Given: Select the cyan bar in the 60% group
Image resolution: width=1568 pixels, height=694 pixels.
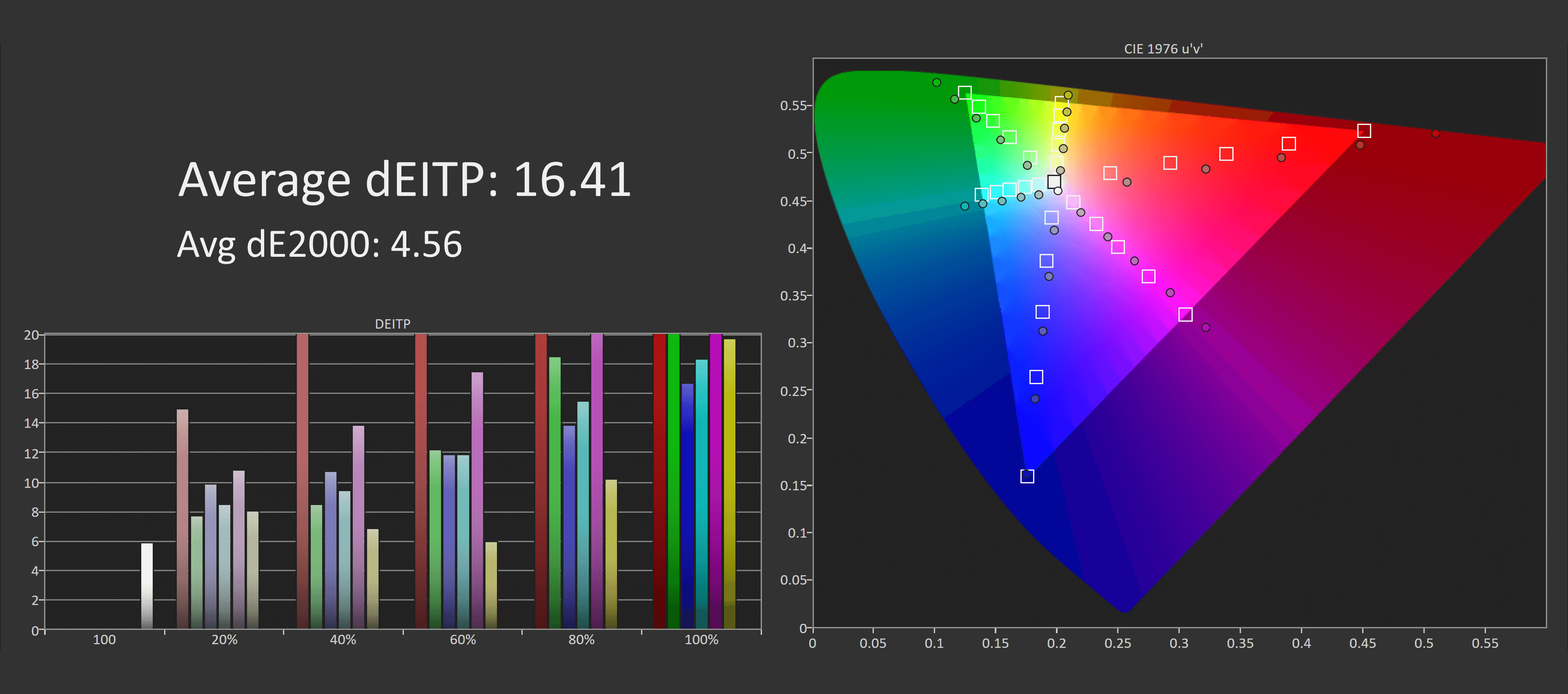Looking at the screenshot, I should (463, 542).
